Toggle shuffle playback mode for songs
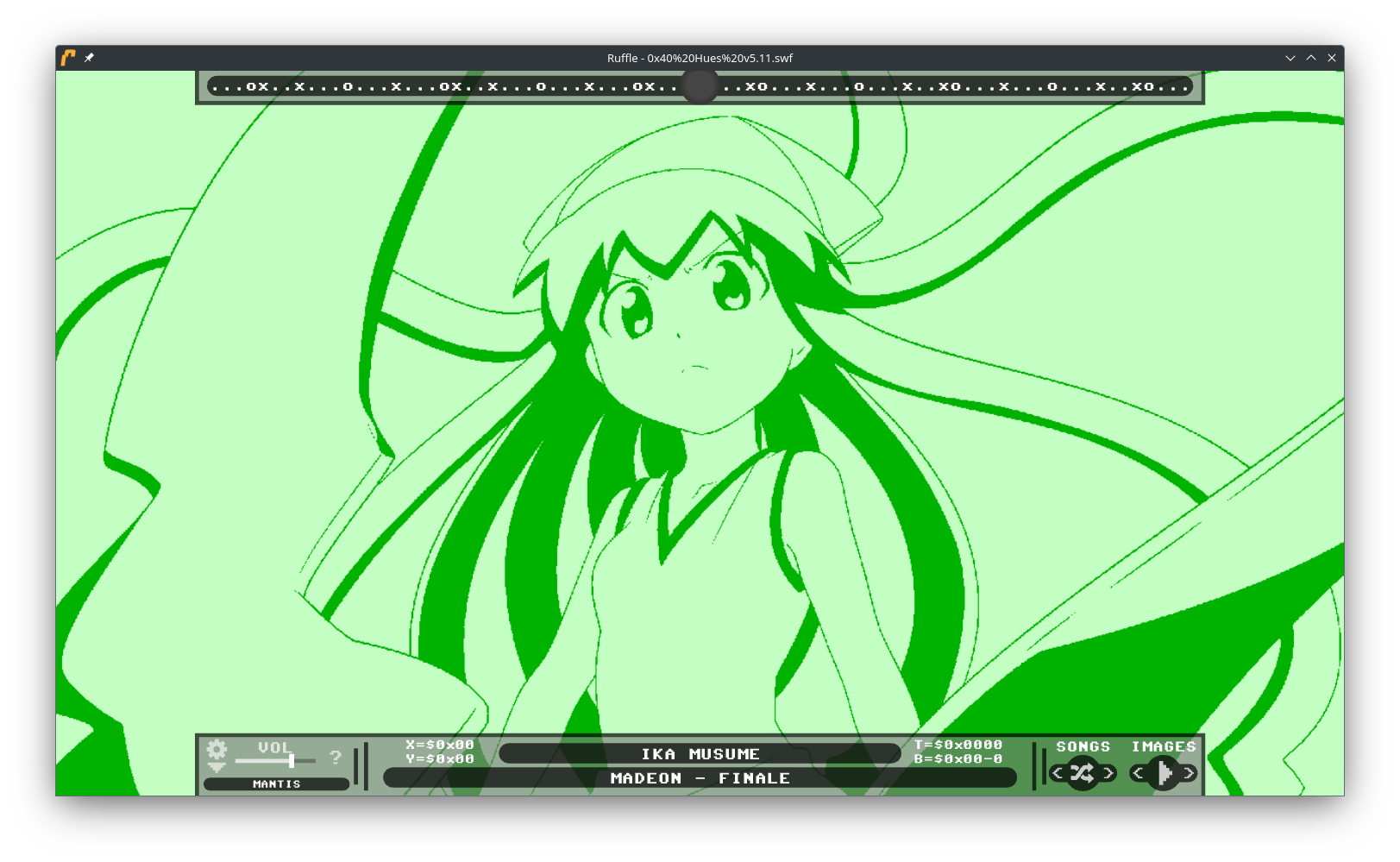Screen dimensions: 1400x862 1083,772
